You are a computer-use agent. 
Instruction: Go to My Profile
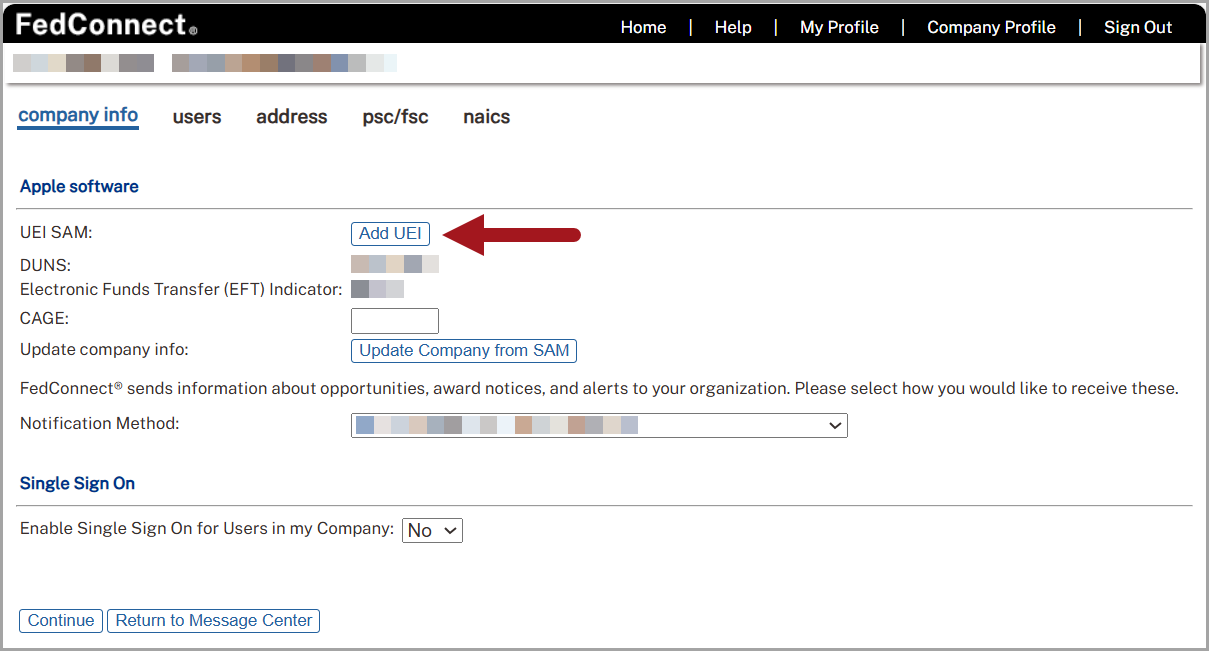click(x=839, y=27)
